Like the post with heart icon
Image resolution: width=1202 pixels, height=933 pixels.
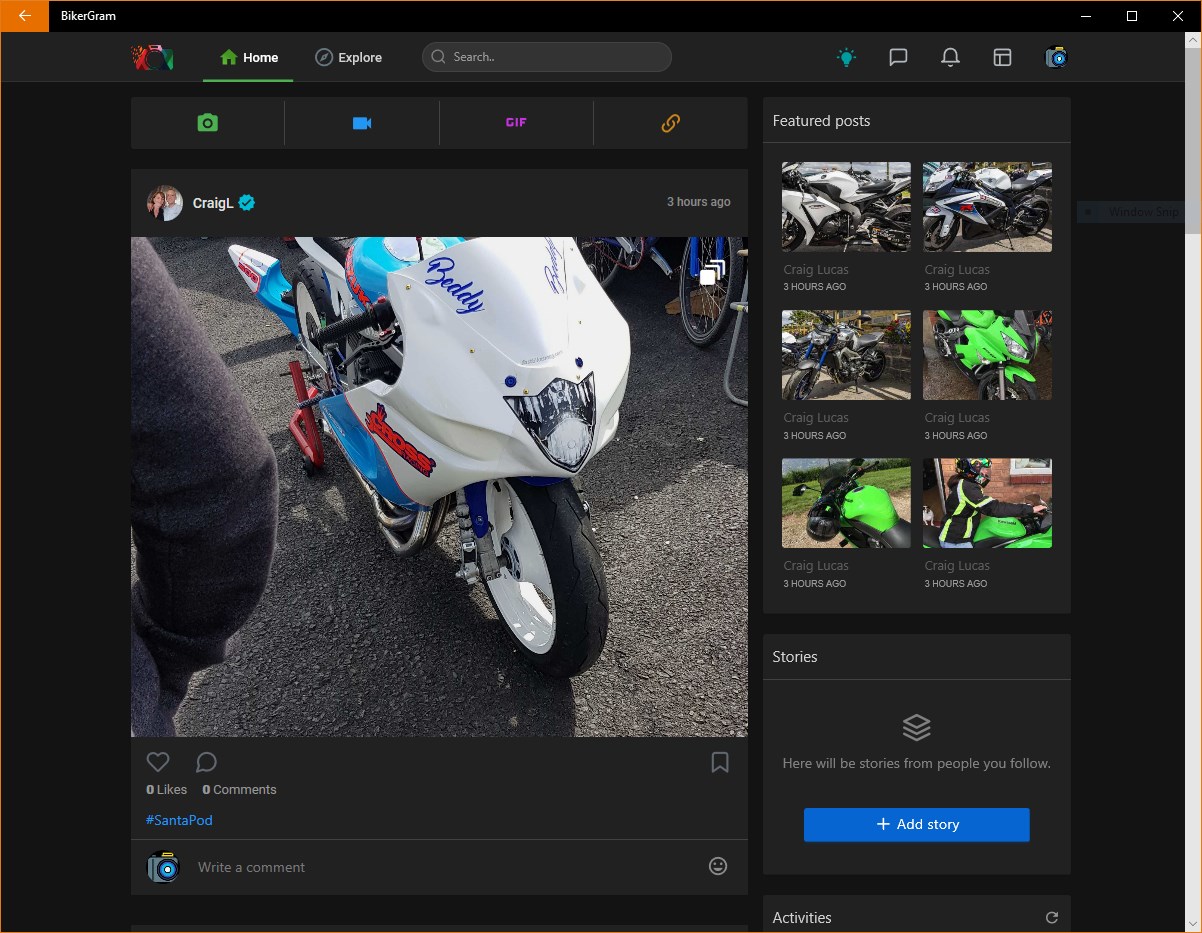[x=158, y=763]
